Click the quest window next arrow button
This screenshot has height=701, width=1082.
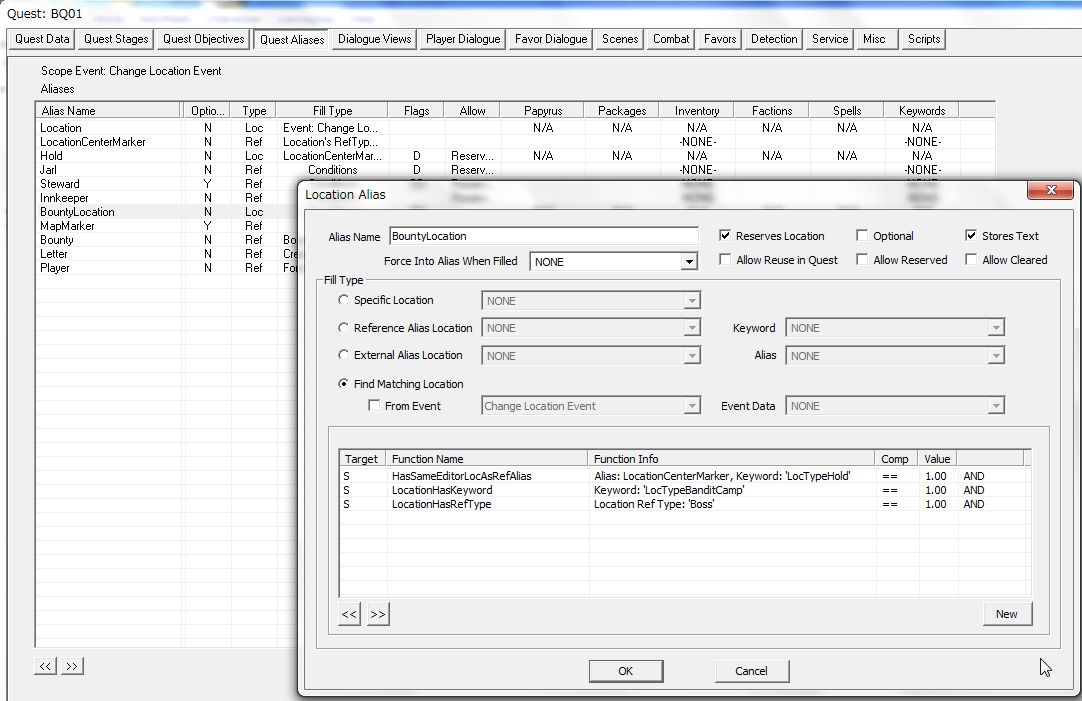[72, 666]
